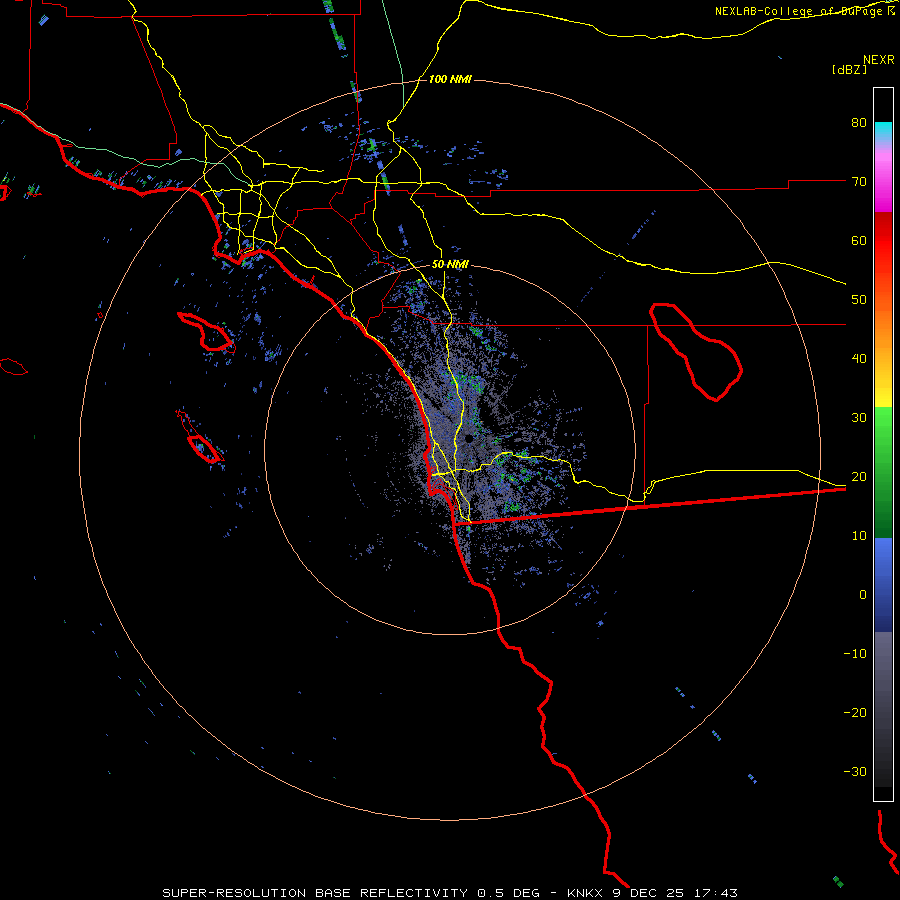The width and height of the screenshot is (900, 900).
Task: Click the "SUPER-RESOLUTION BASE REFLECTIVITY 0.5 DEG" caption
Action: coord(351,893)
